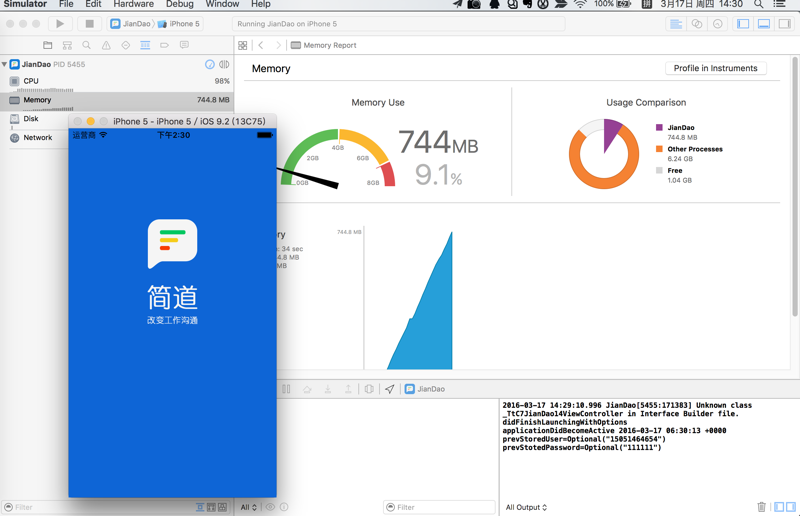The image size is (800, 516).
Task: Toggle the console pane button
Action: (x=791, y=507)
